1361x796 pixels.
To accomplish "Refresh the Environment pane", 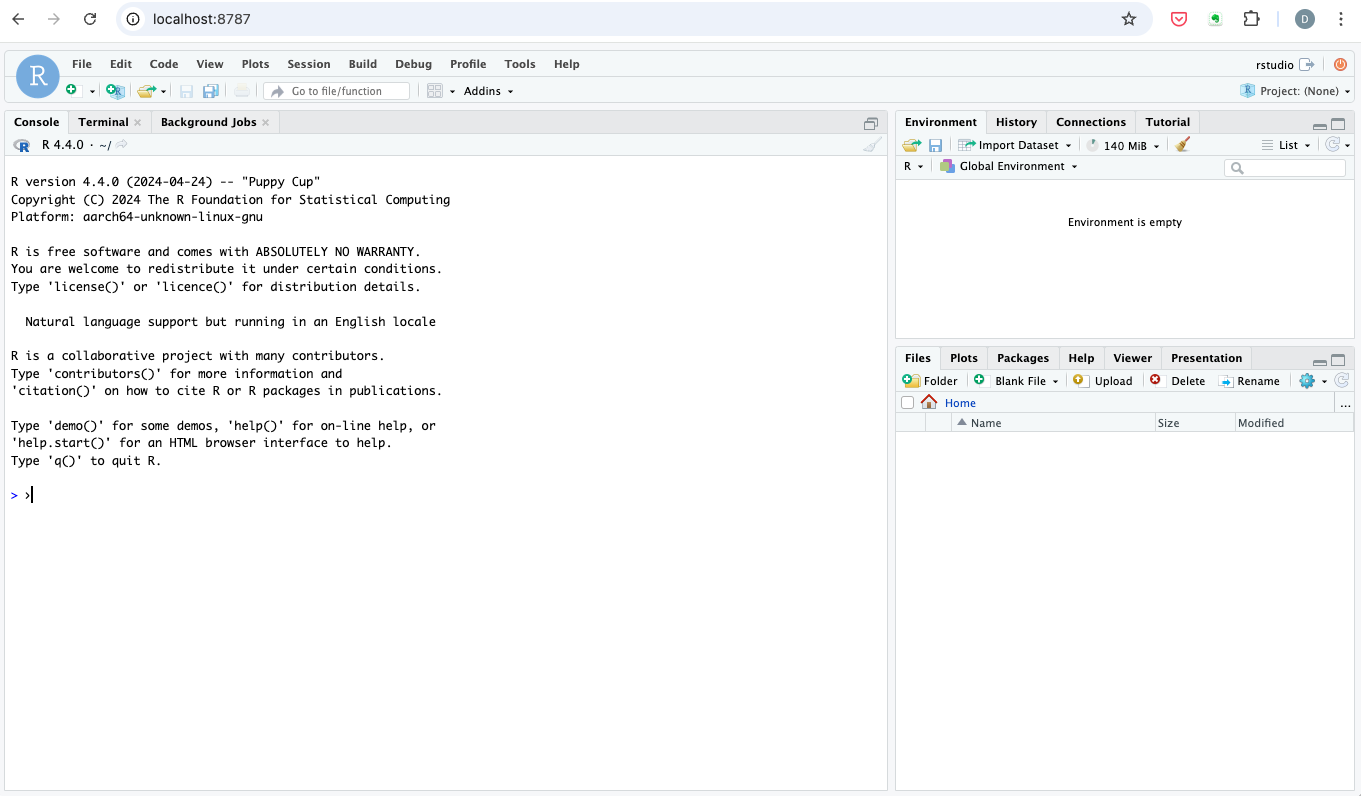I will click(x=1332, y=145).
